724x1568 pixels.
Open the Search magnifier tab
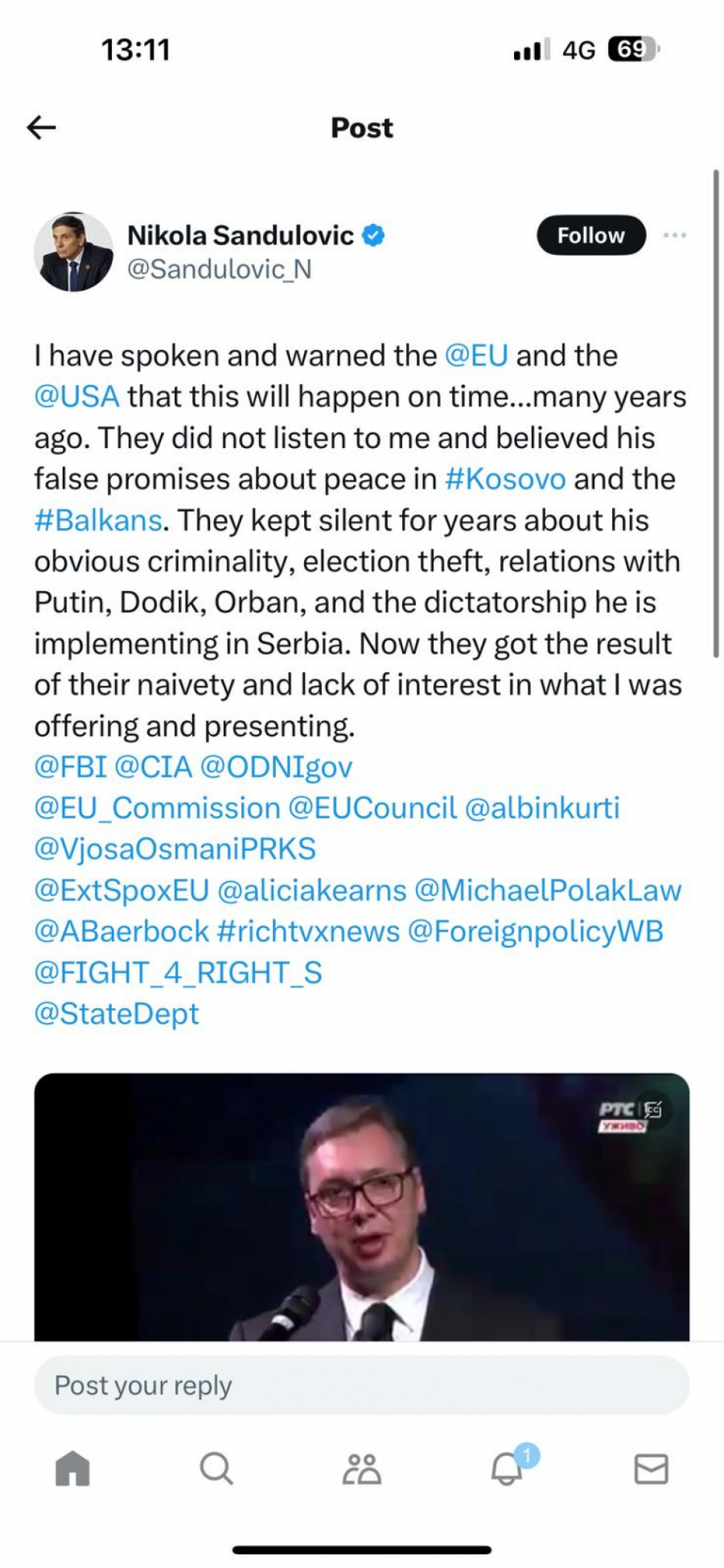pos(216,1468)
